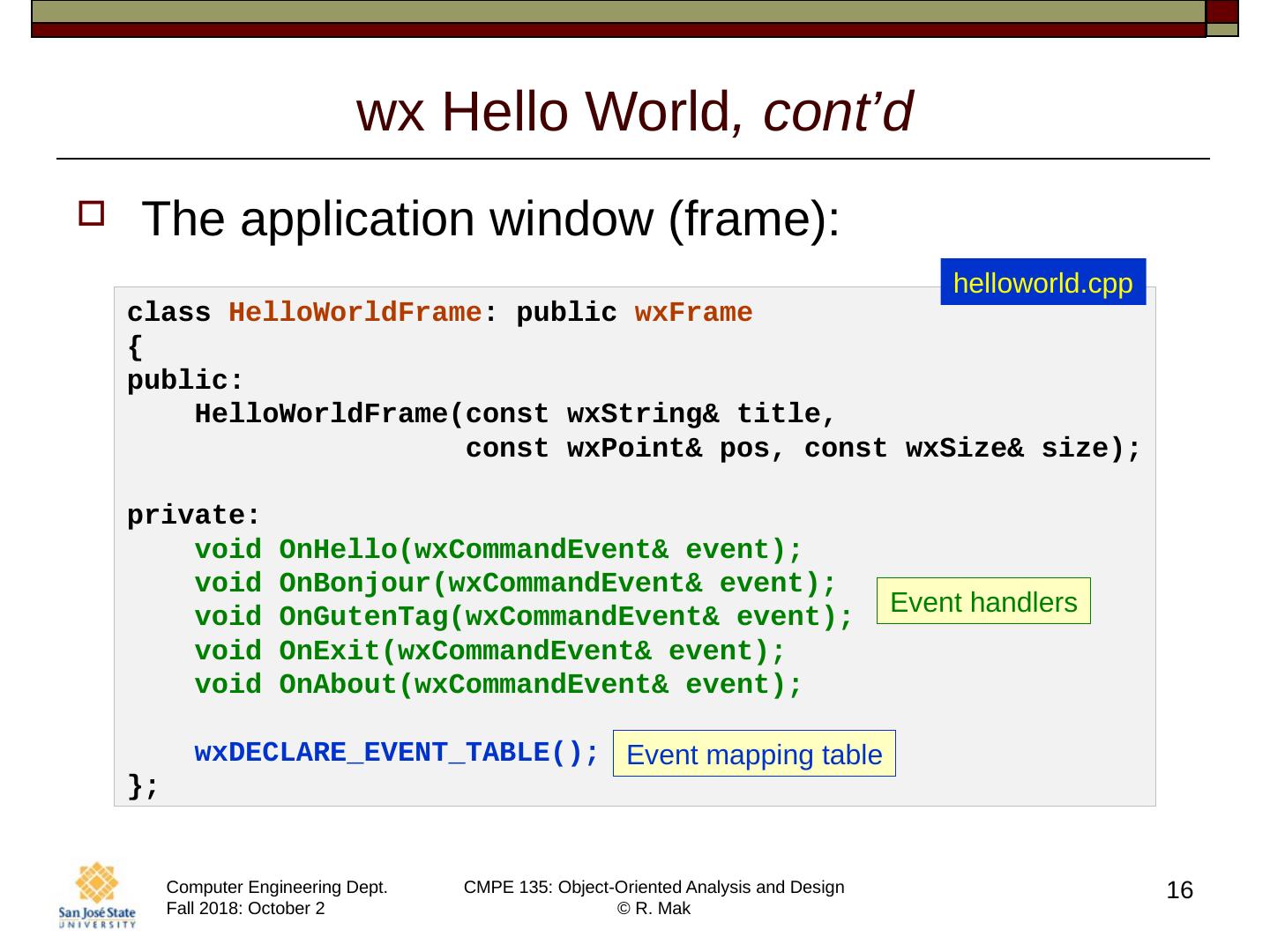Select the slide title wx Hello World, cont'd
The image size is (1270, 952).
point(634,112)
